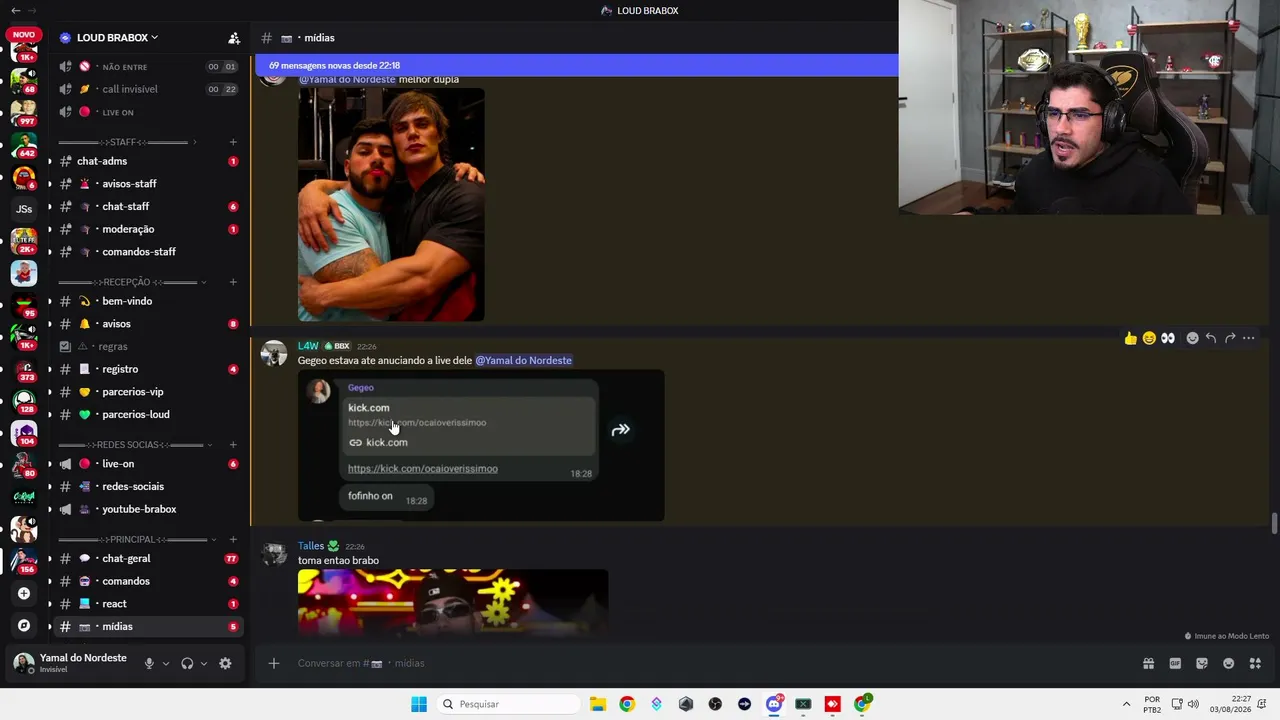Open the GIF picker
The width and height of the screenshot is (1280, 720).
(x=1175, y=663)
